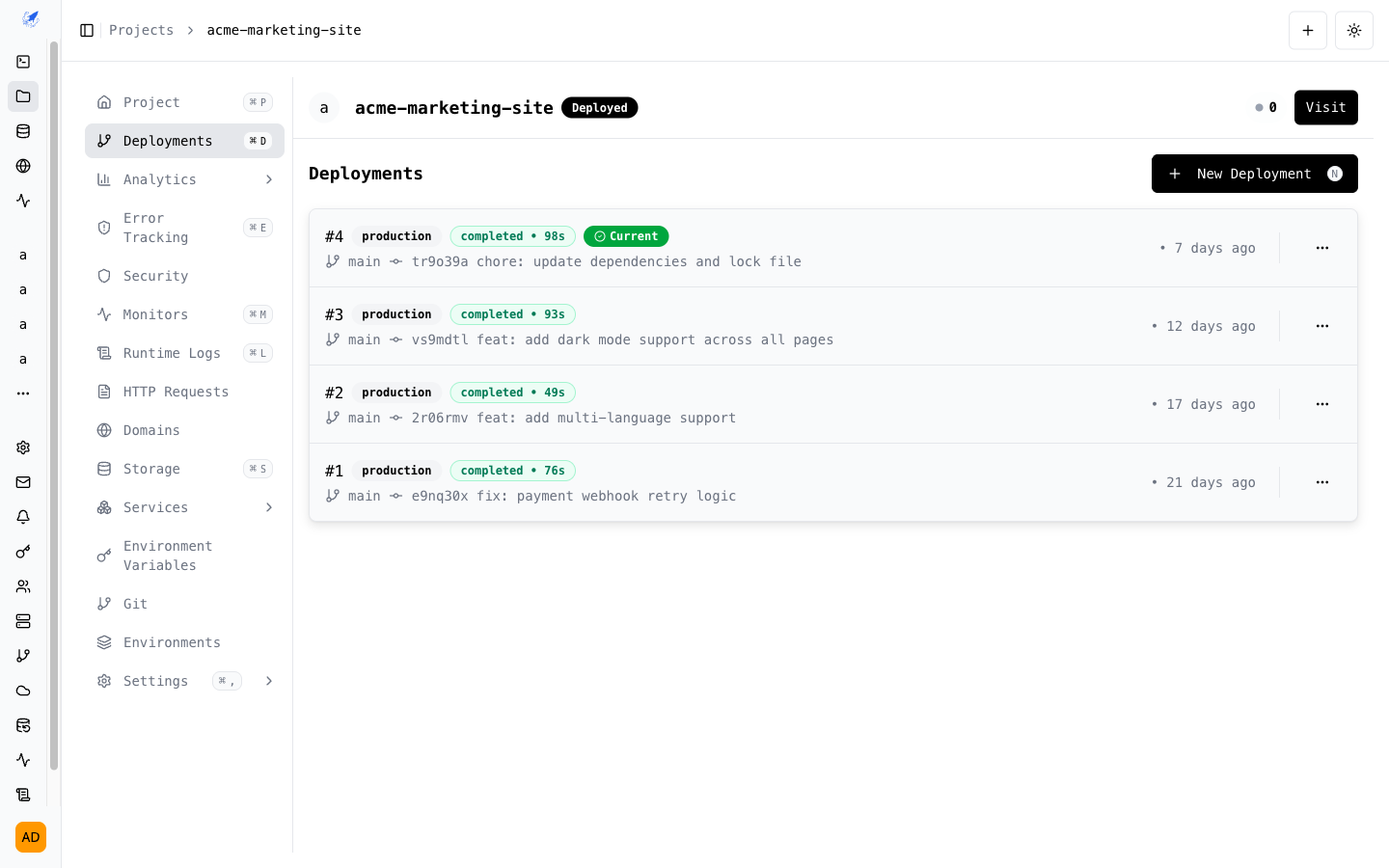Image resolution: width=1389 pixels, height=868 pixels.
Task: Expand the Settings submenu chevron
Action: pyautogui.click(x=269, y=681)
